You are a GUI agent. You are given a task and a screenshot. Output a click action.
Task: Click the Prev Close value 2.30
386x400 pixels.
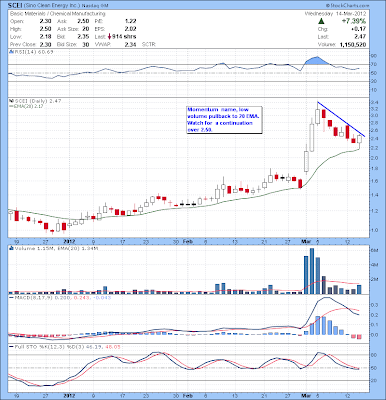(45, 44)
